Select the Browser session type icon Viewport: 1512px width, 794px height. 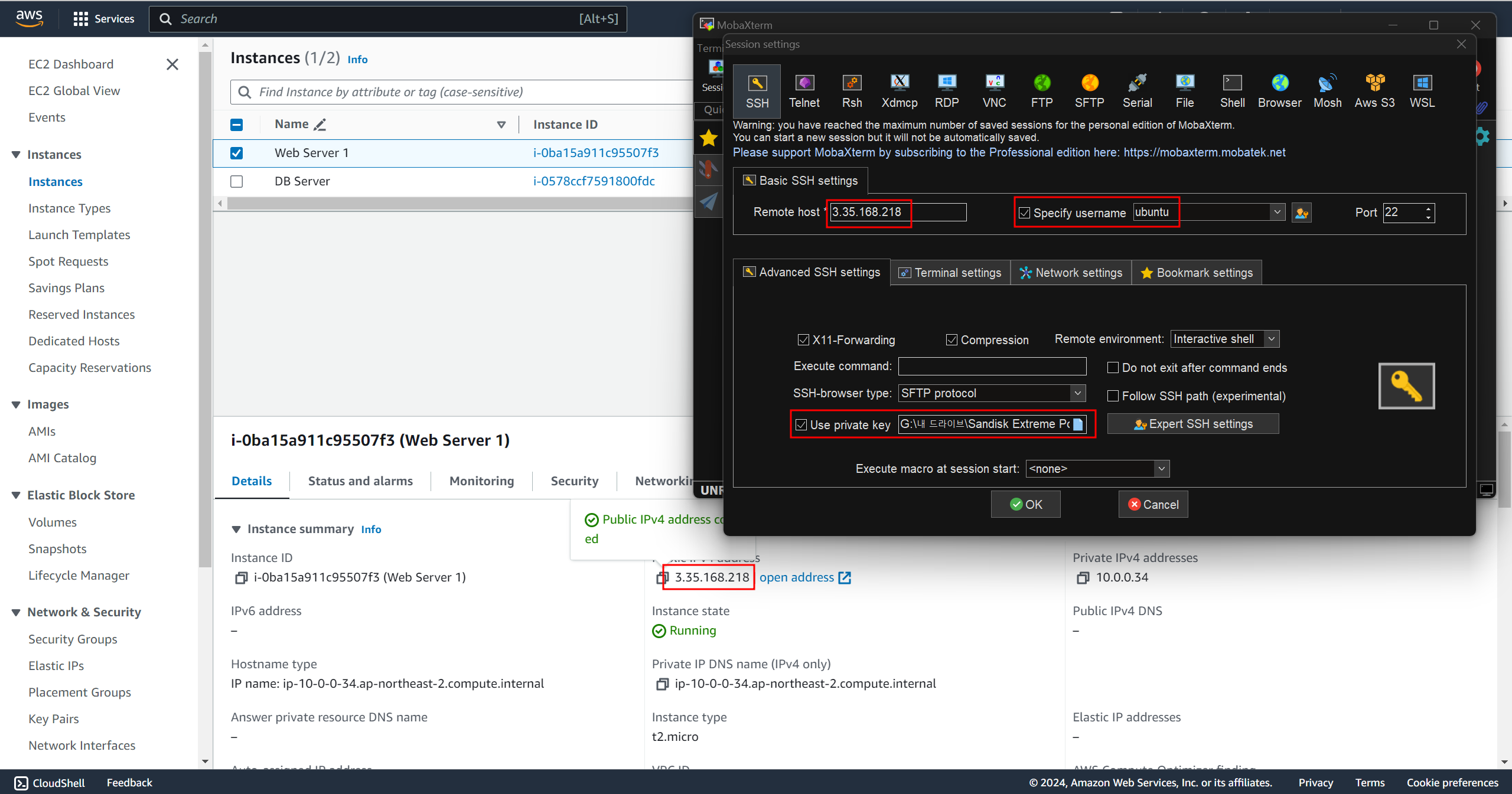pyautogui.click(x=1280, y=90)
